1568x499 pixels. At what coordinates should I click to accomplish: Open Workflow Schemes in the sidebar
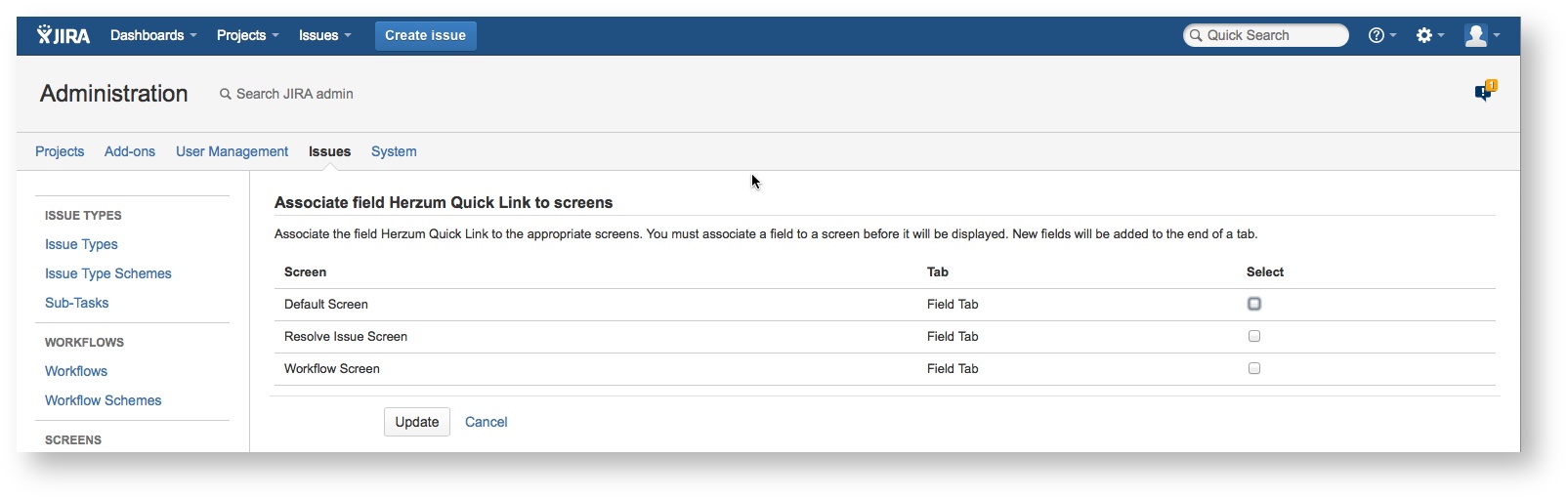103,400
